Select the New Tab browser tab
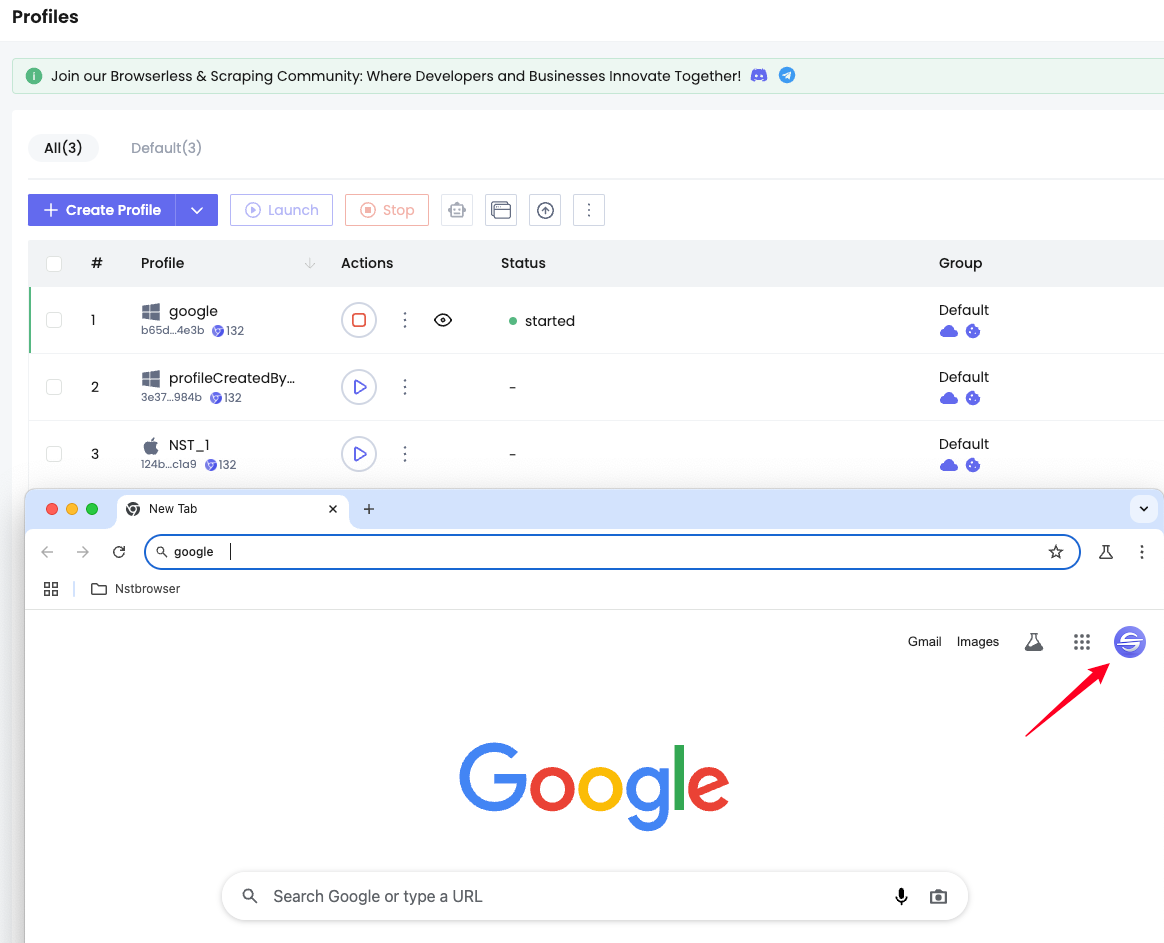Image resolution: width=1164 pixels, height=943 pixels. (x=233, y=509)
